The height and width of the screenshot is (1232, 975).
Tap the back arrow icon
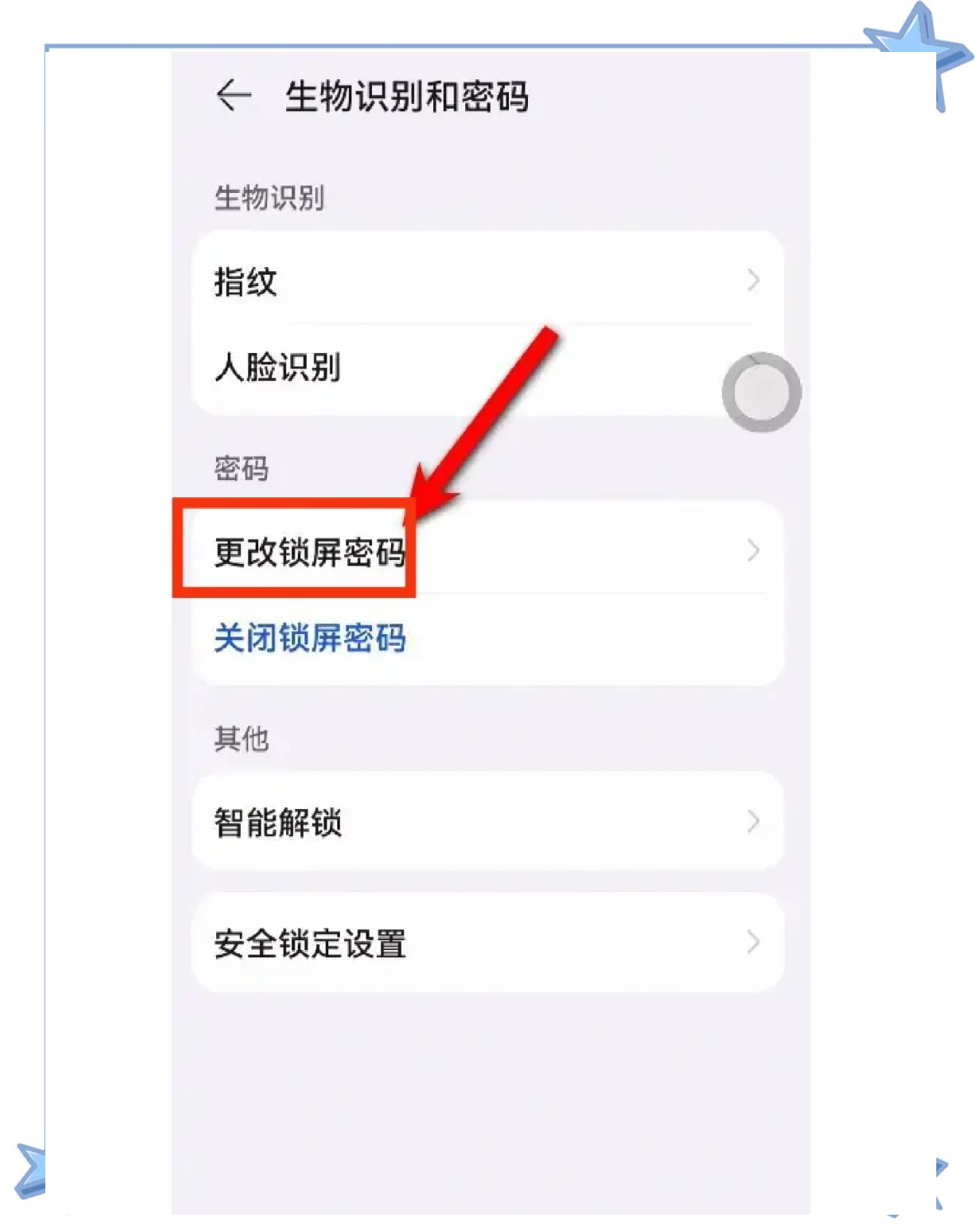233,96
